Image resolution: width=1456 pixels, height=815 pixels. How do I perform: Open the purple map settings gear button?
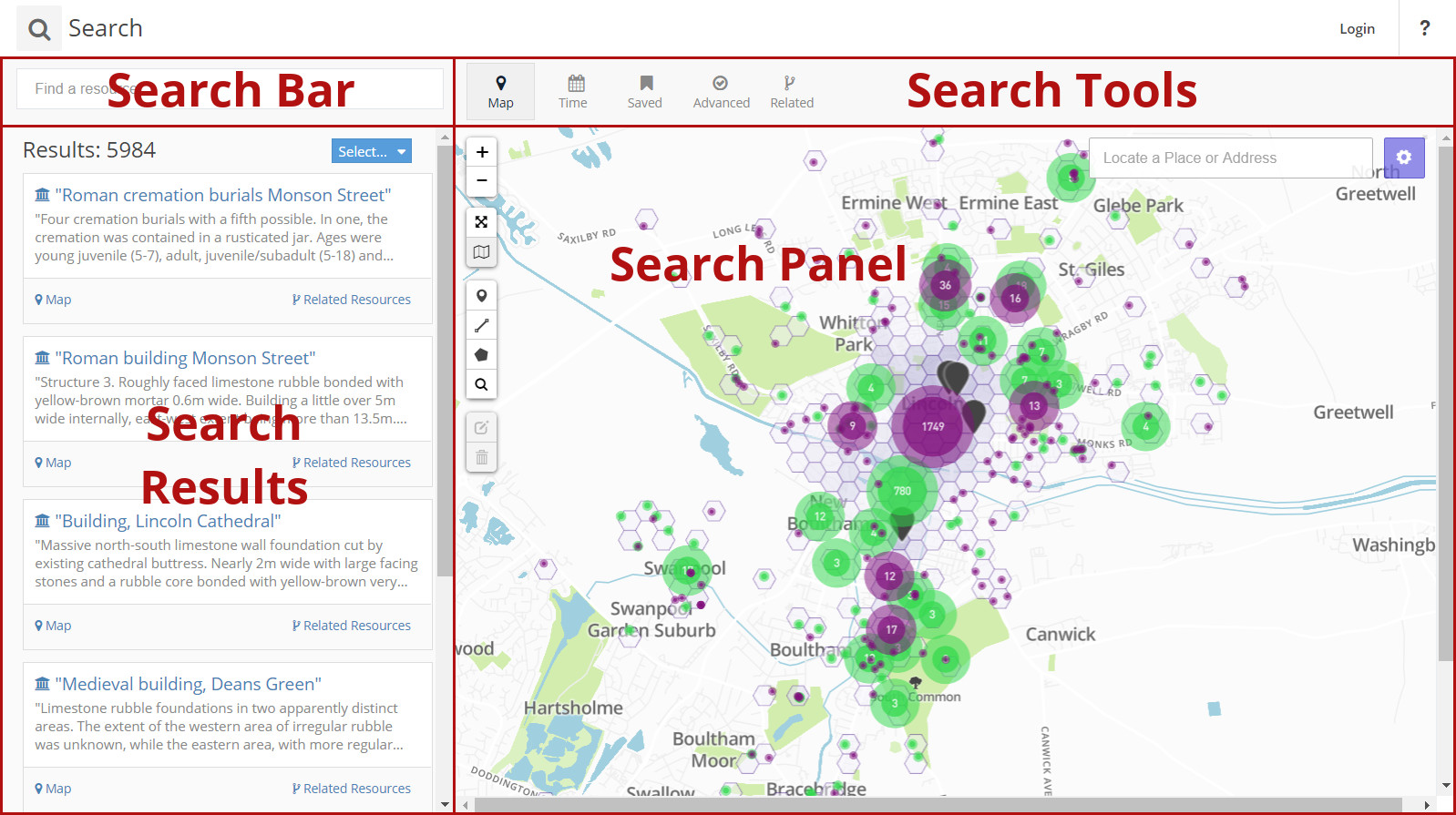tap(1403, 158)
